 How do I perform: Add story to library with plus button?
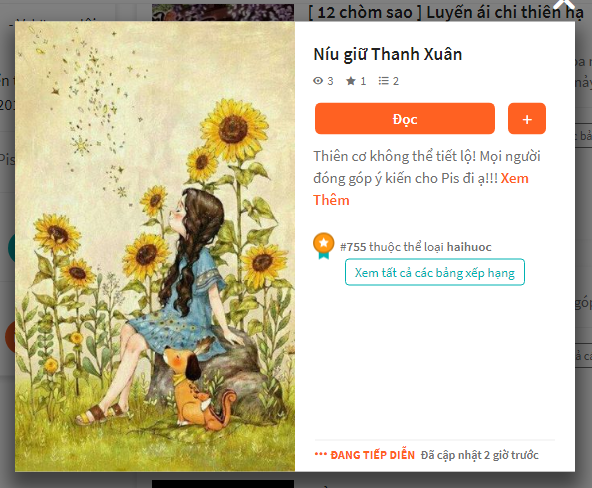click(527, 119)
